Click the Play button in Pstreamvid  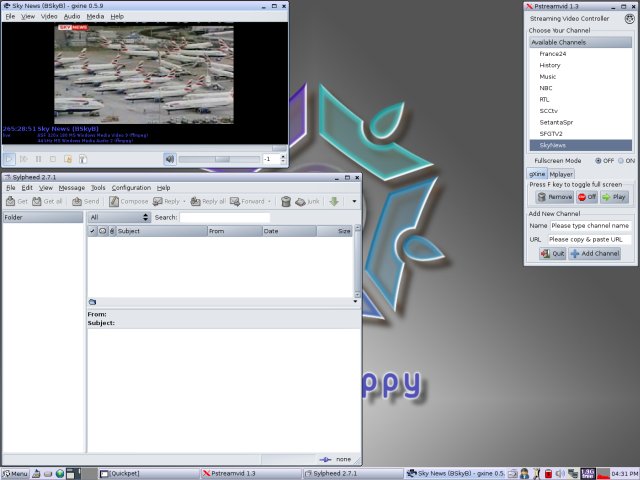(614, 197)
